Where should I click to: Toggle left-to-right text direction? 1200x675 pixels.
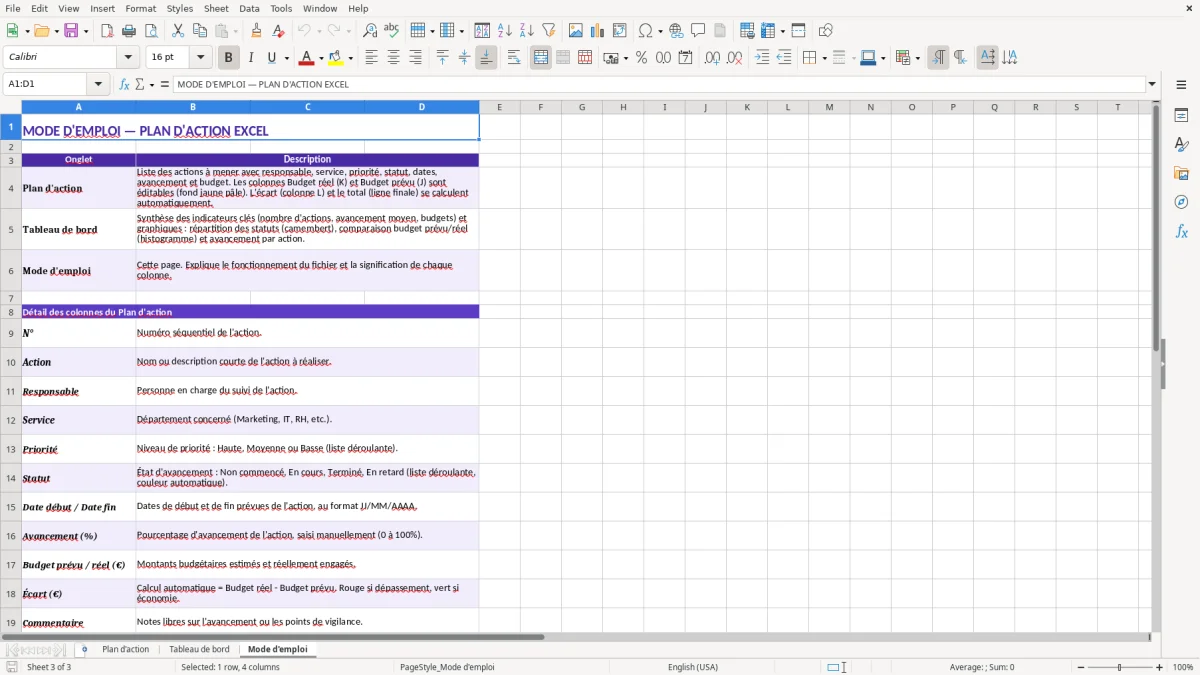point(938,58)
